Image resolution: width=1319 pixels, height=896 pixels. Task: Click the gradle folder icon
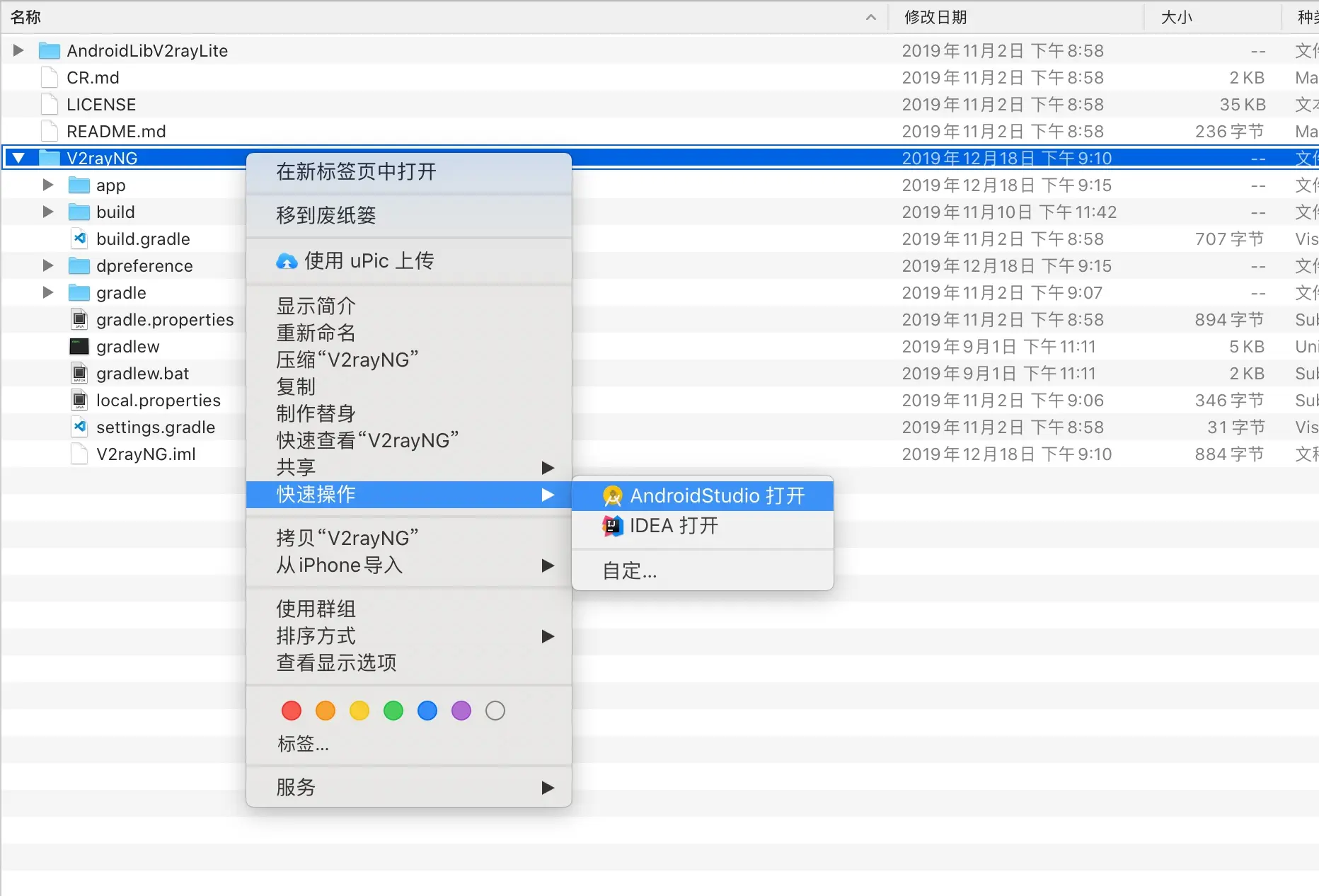coord(79,293)
